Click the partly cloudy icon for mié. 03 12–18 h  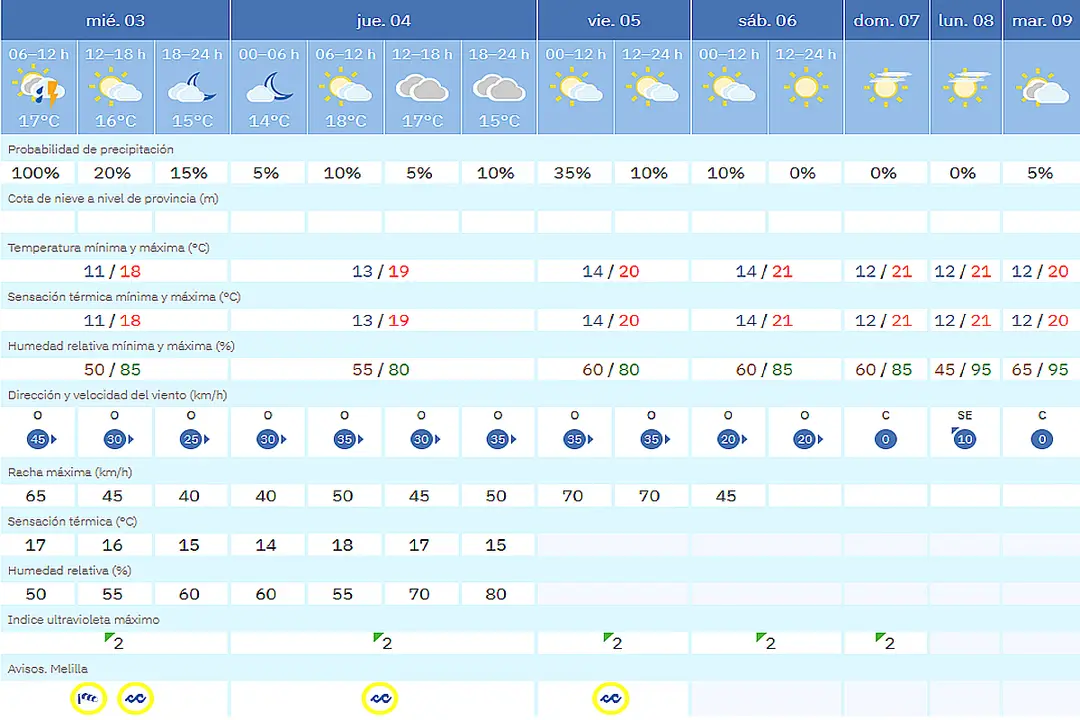(x=115, y=88)
